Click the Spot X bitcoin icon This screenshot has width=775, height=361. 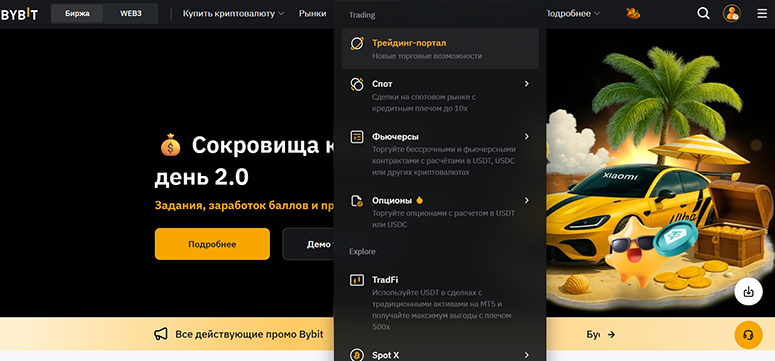(x=357, y=355)
